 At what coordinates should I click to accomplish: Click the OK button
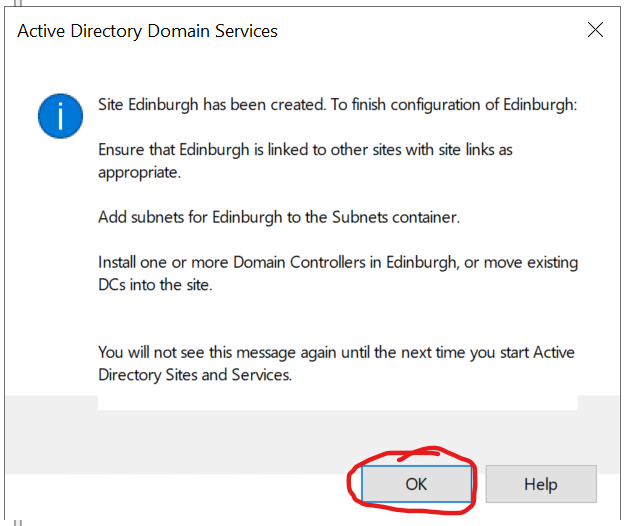tap(416, 484)
